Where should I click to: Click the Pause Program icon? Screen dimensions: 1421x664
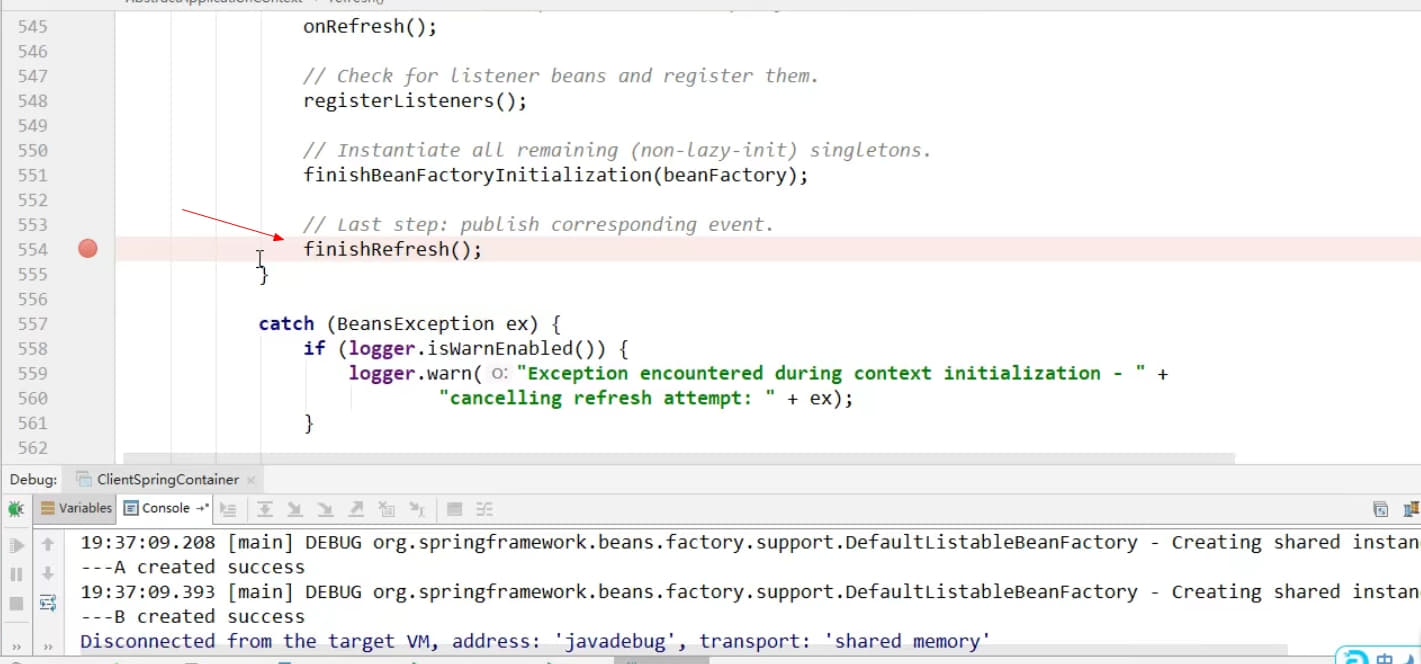tap(16, 574)
